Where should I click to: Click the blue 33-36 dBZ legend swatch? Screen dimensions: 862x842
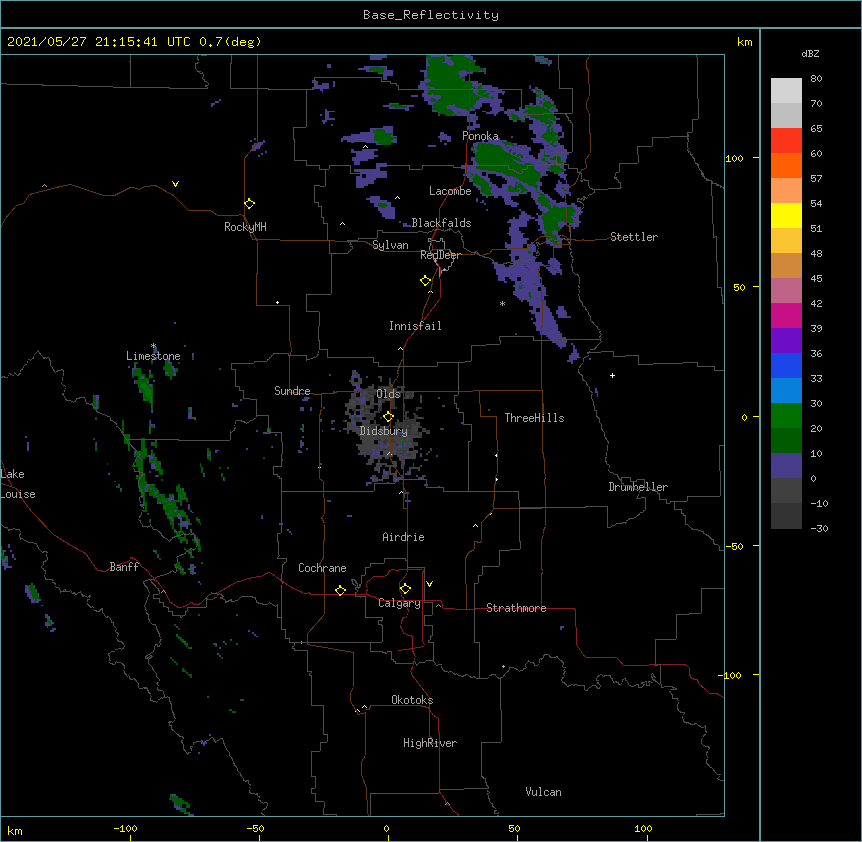pos(786,365)
